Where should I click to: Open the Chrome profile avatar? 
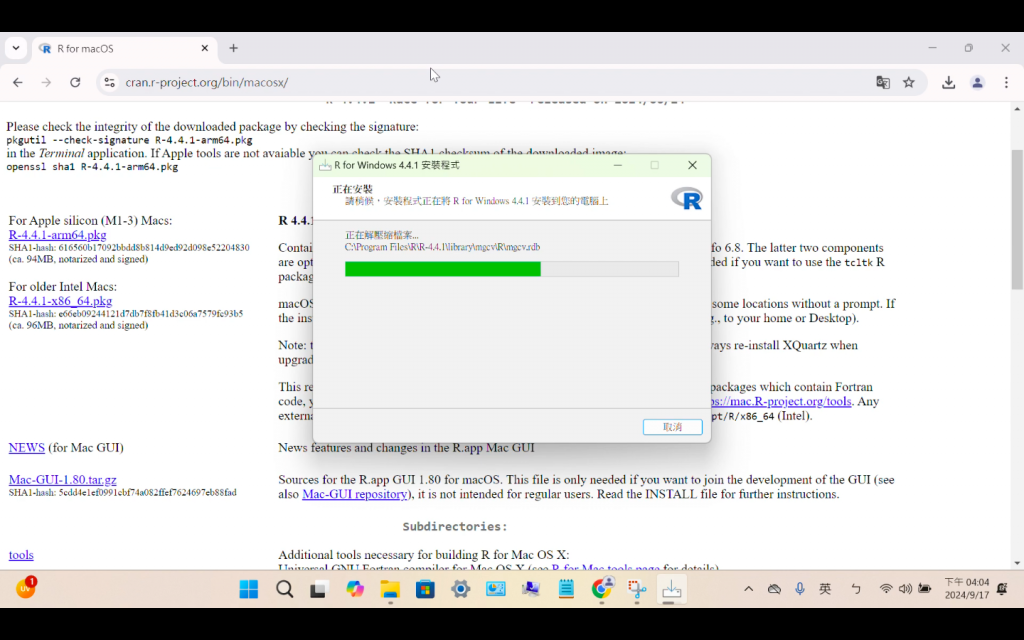pos(977,82)
